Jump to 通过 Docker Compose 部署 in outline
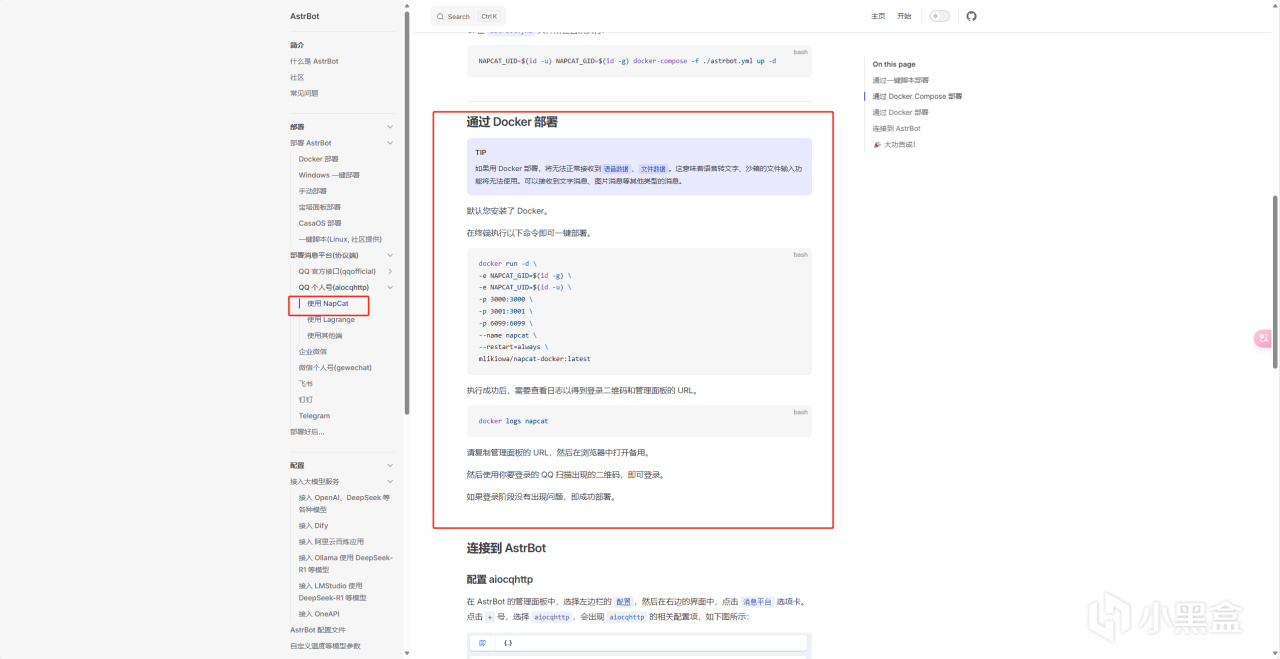This screenshot has height=659, width=1280. click(x=917, y=96)
